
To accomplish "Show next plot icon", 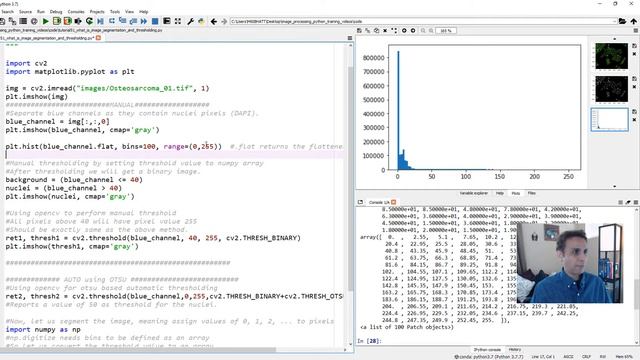I will click(x=413, y=31).
